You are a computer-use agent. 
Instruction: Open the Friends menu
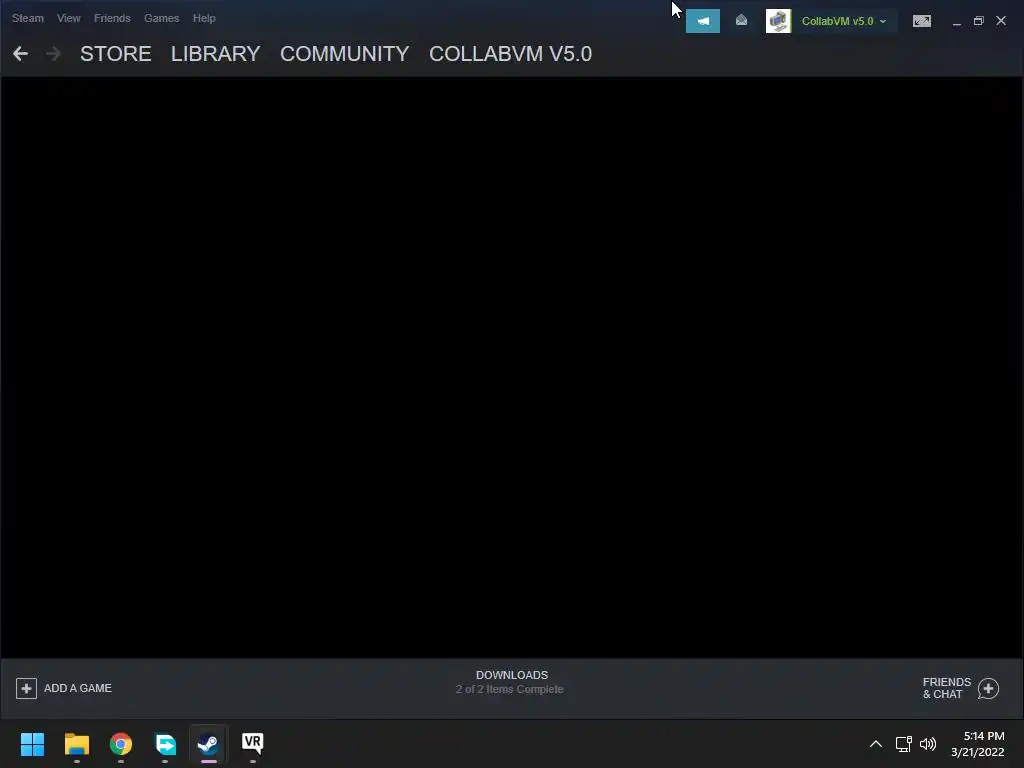coord(112,18)
